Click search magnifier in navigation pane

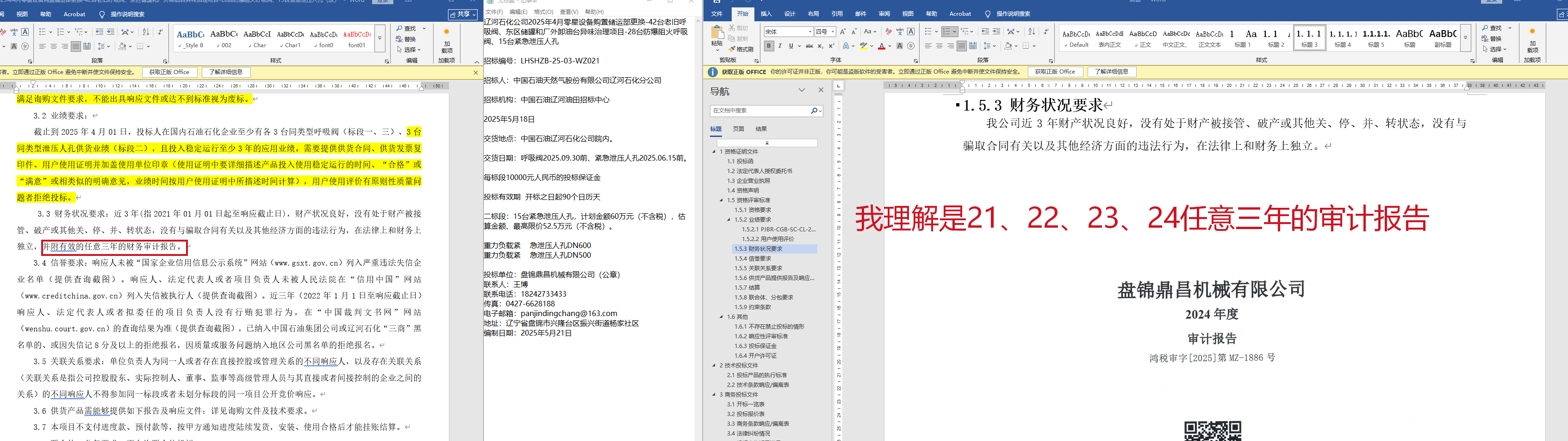pos(814,111)
